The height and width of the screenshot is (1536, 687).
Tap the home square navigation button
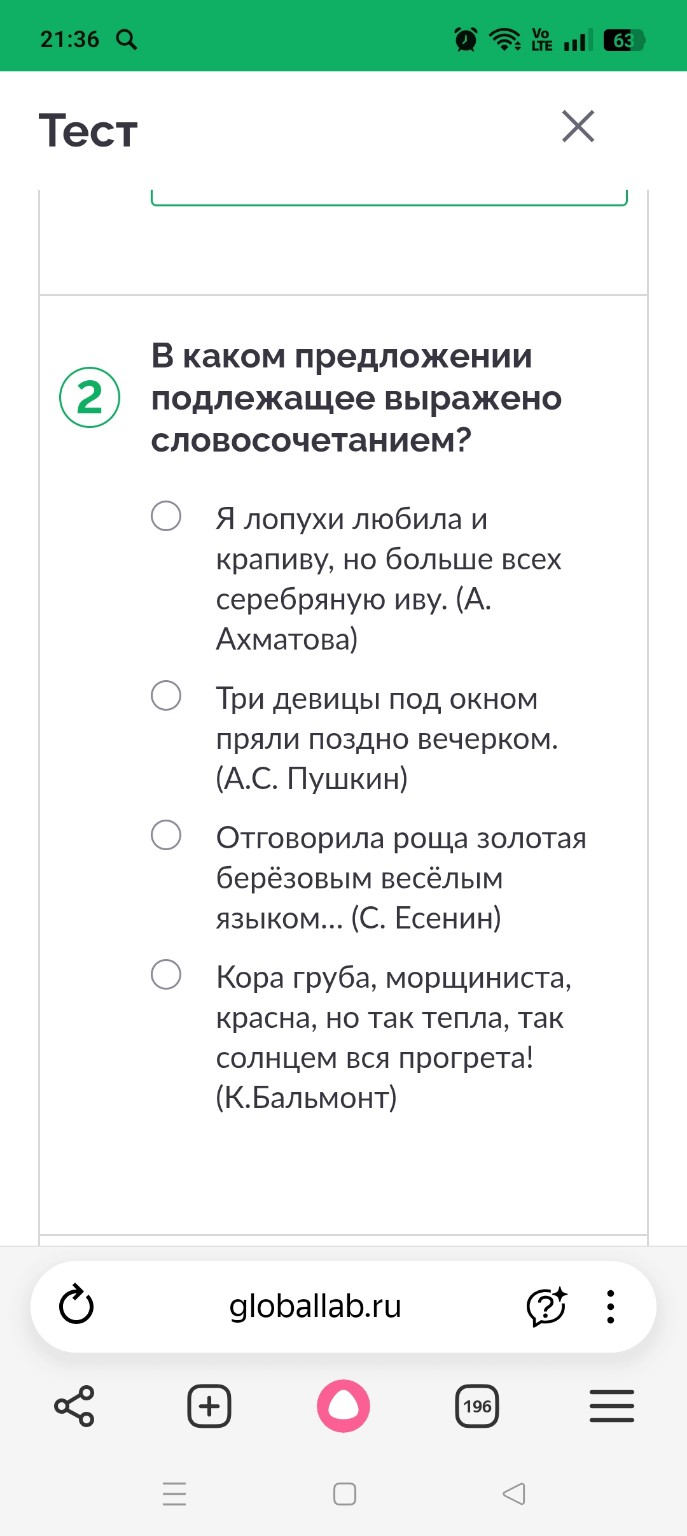(x=343, y=1494)
